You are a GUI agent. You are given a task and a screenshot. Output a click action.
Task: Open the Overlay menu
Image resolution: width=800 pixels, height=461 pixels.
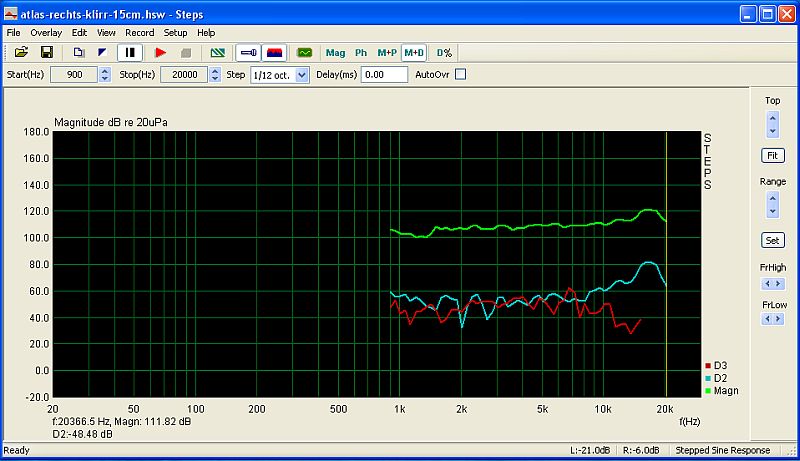[46, 33]
